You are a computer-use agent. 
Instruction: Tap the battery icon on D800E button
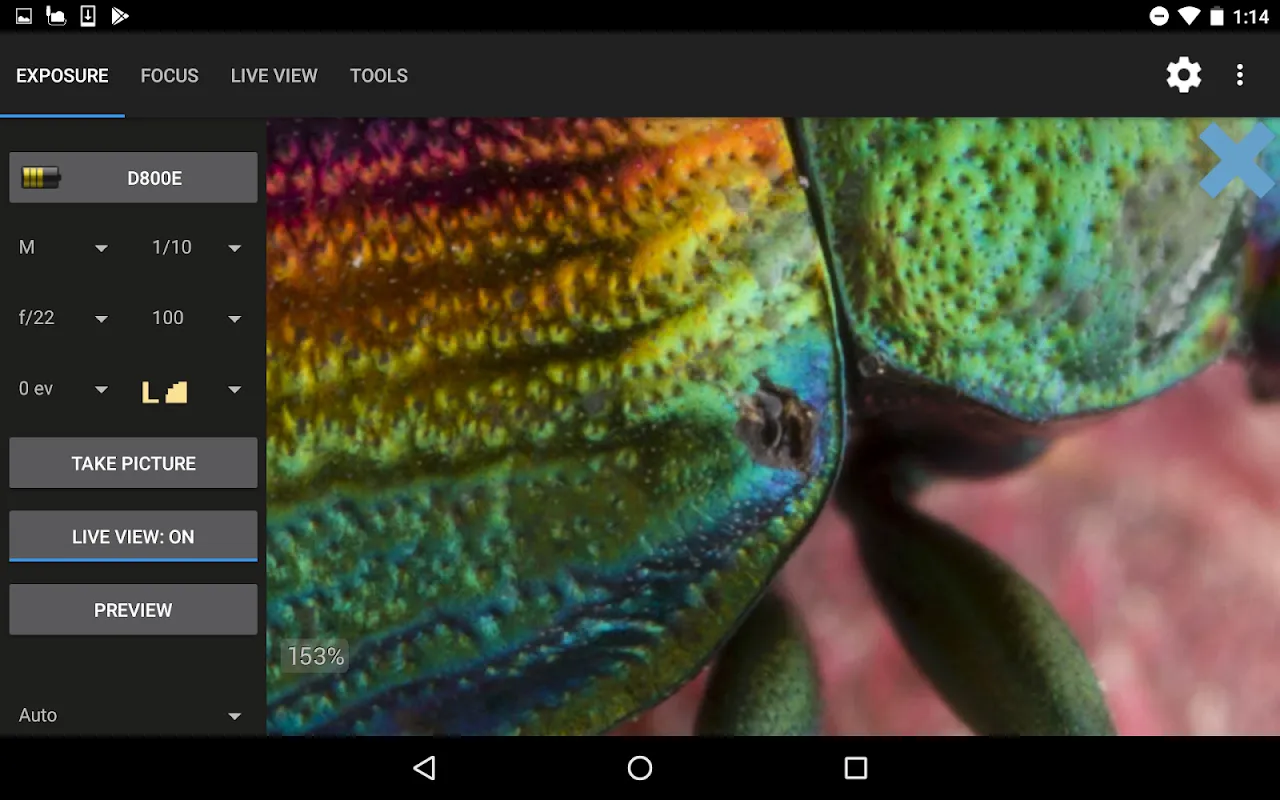click(41, 178)
